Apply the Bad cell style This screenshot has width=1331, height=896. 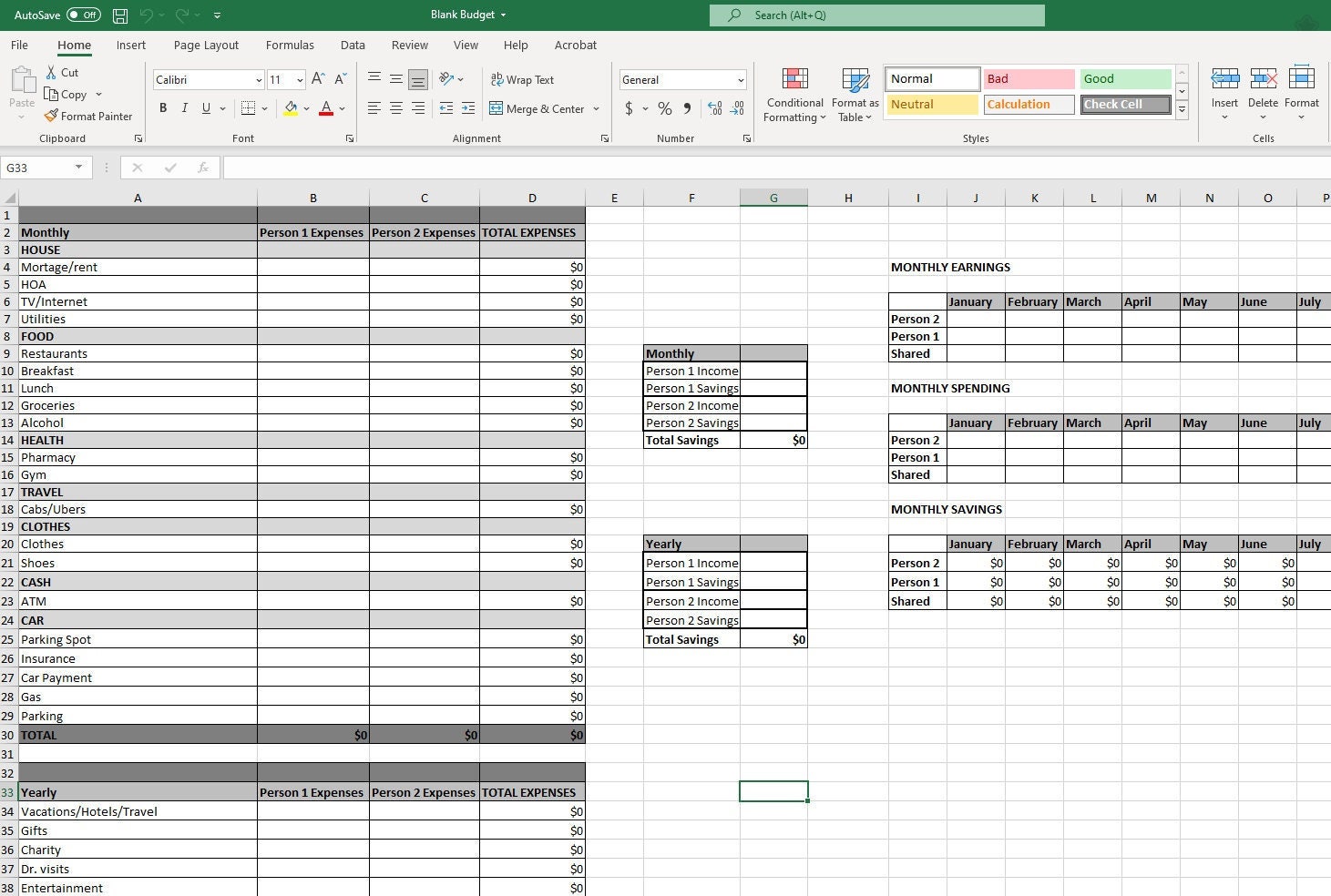pyautogui.click(x=1028, y=78)
